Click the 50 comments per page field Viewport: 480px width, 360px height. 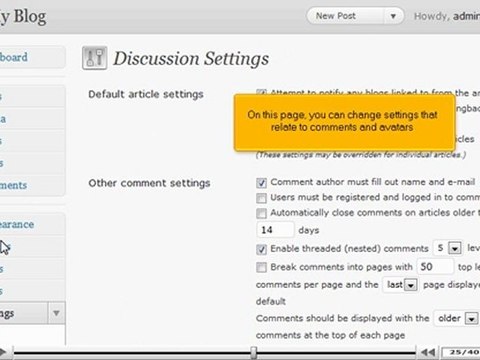435,267
